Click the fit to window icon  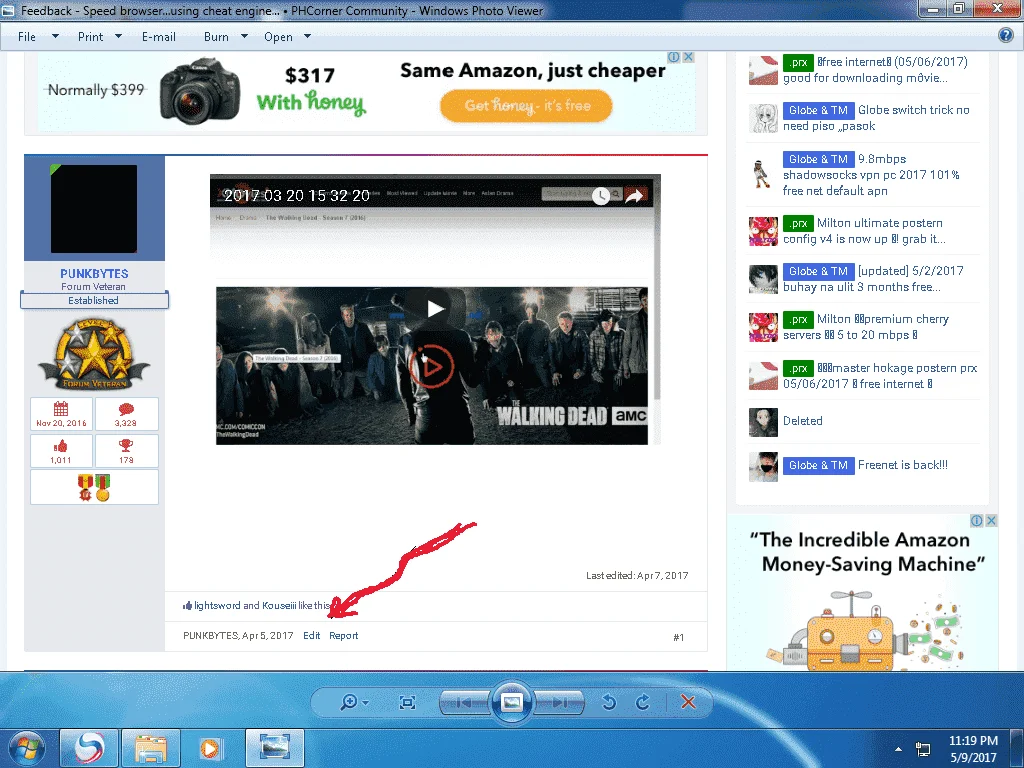(x=408, y=702)
